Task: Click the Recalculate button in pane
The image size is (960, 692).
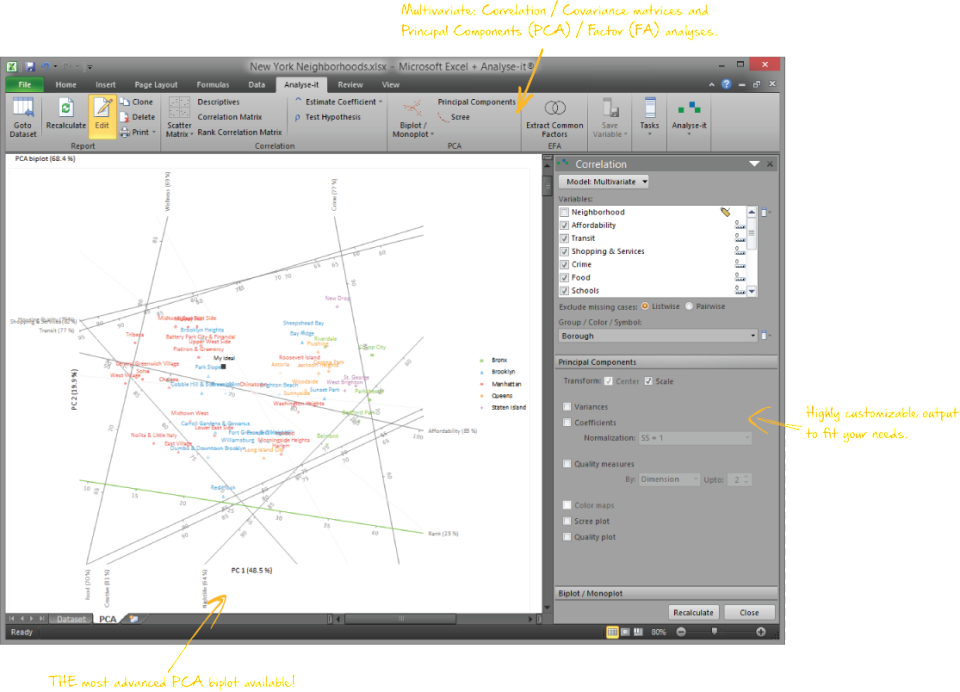Action: pyautogui.click(x=693, y=612)
